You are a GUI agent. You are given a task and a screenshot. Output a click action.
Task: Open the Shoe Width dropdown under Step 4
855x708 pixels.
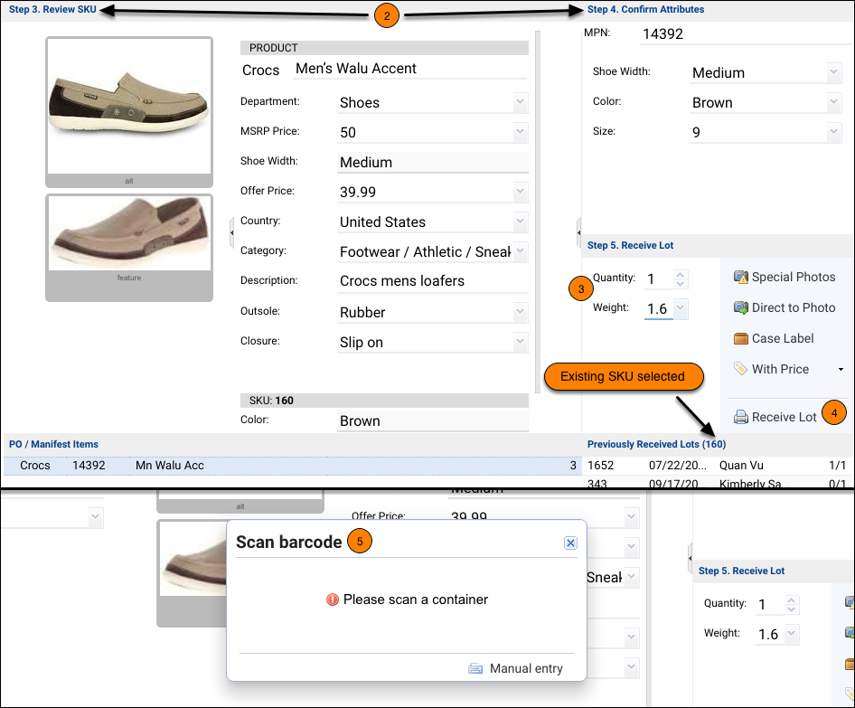834,73
